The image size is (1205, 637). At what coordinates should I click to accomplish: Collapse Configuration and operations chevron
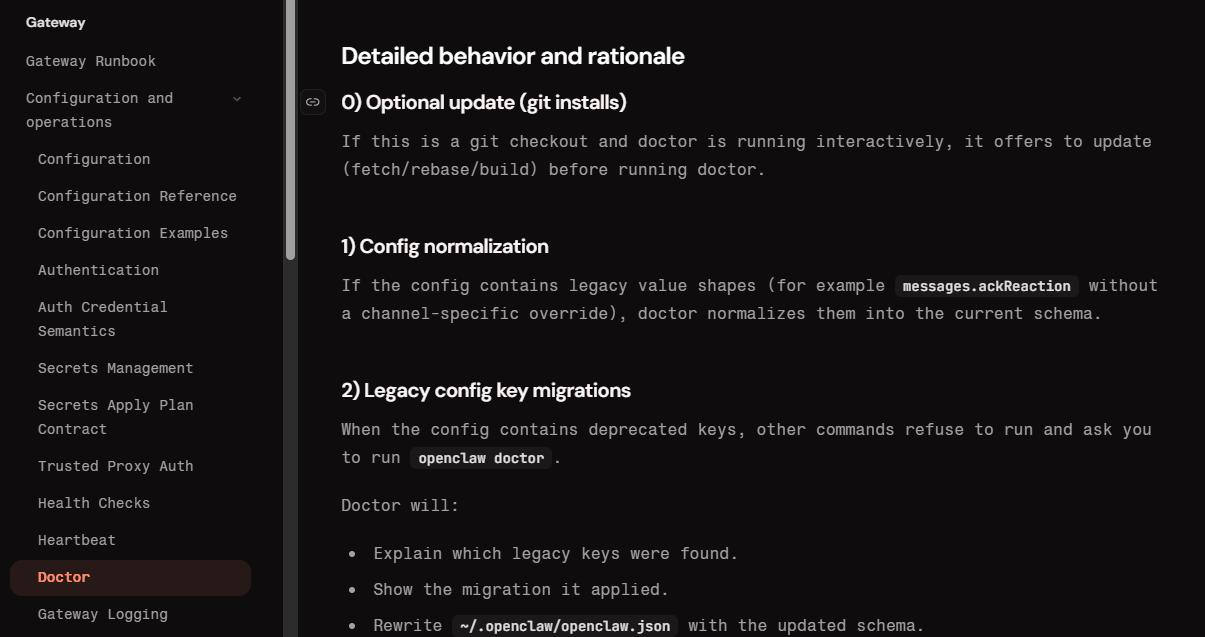click(x=237, y=99)
